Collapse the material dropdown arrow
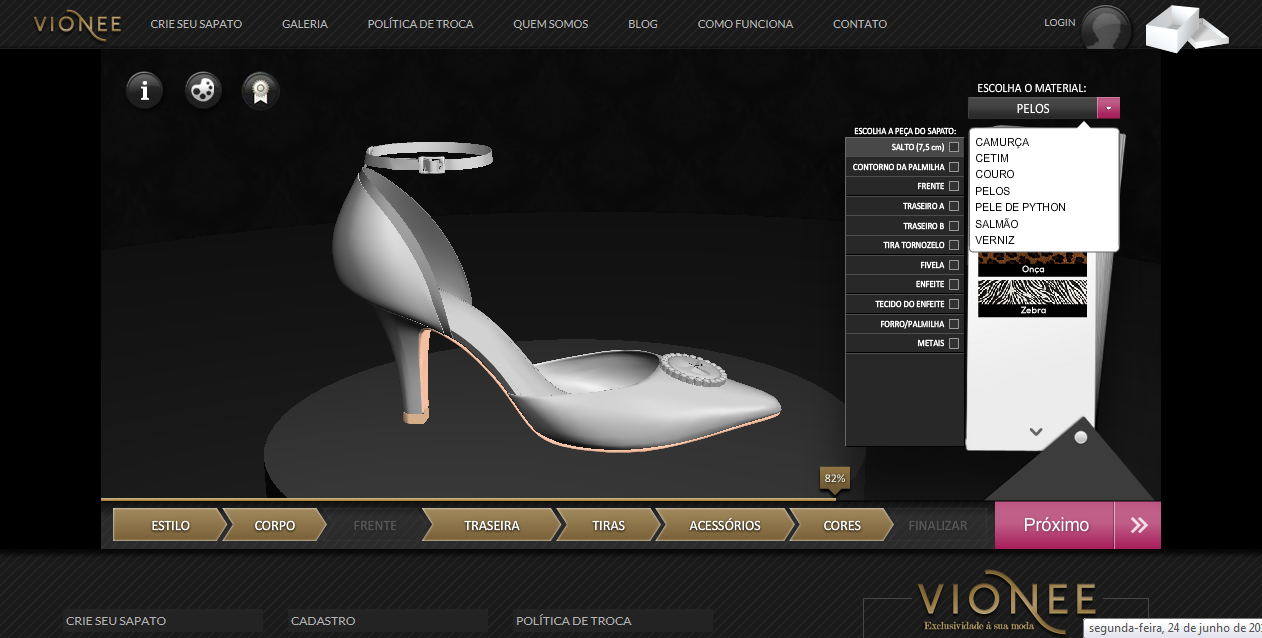 1108,108
